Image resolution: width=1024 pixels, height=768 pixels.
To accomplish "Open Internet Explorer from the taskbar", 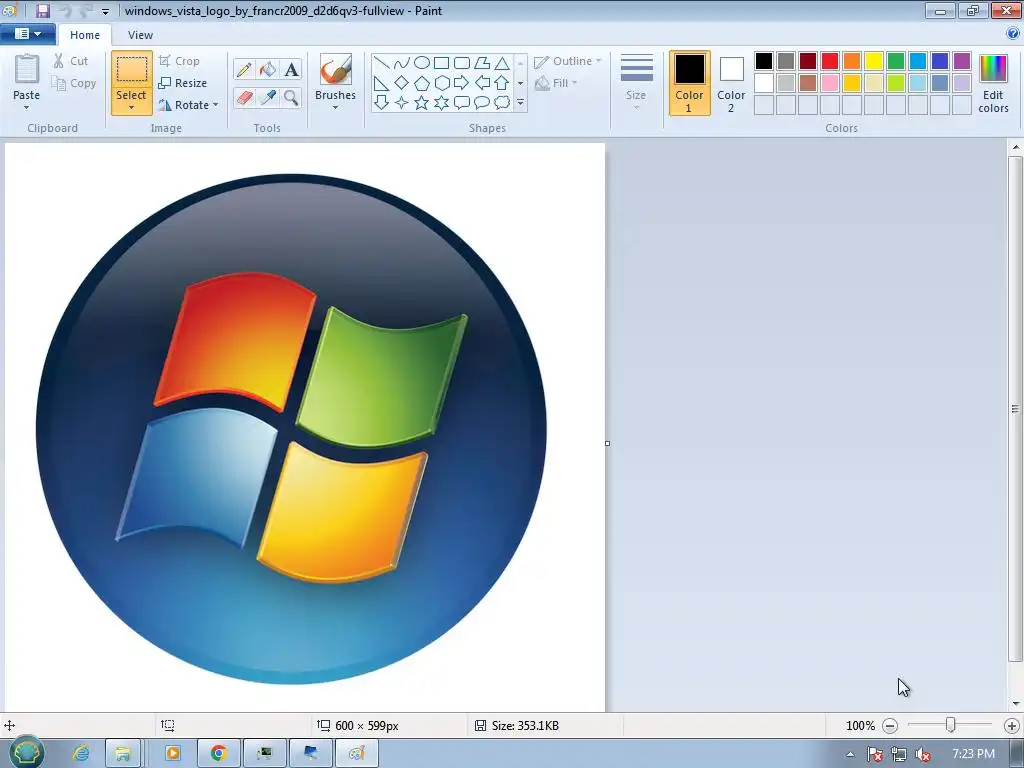I will pos(82,754).
